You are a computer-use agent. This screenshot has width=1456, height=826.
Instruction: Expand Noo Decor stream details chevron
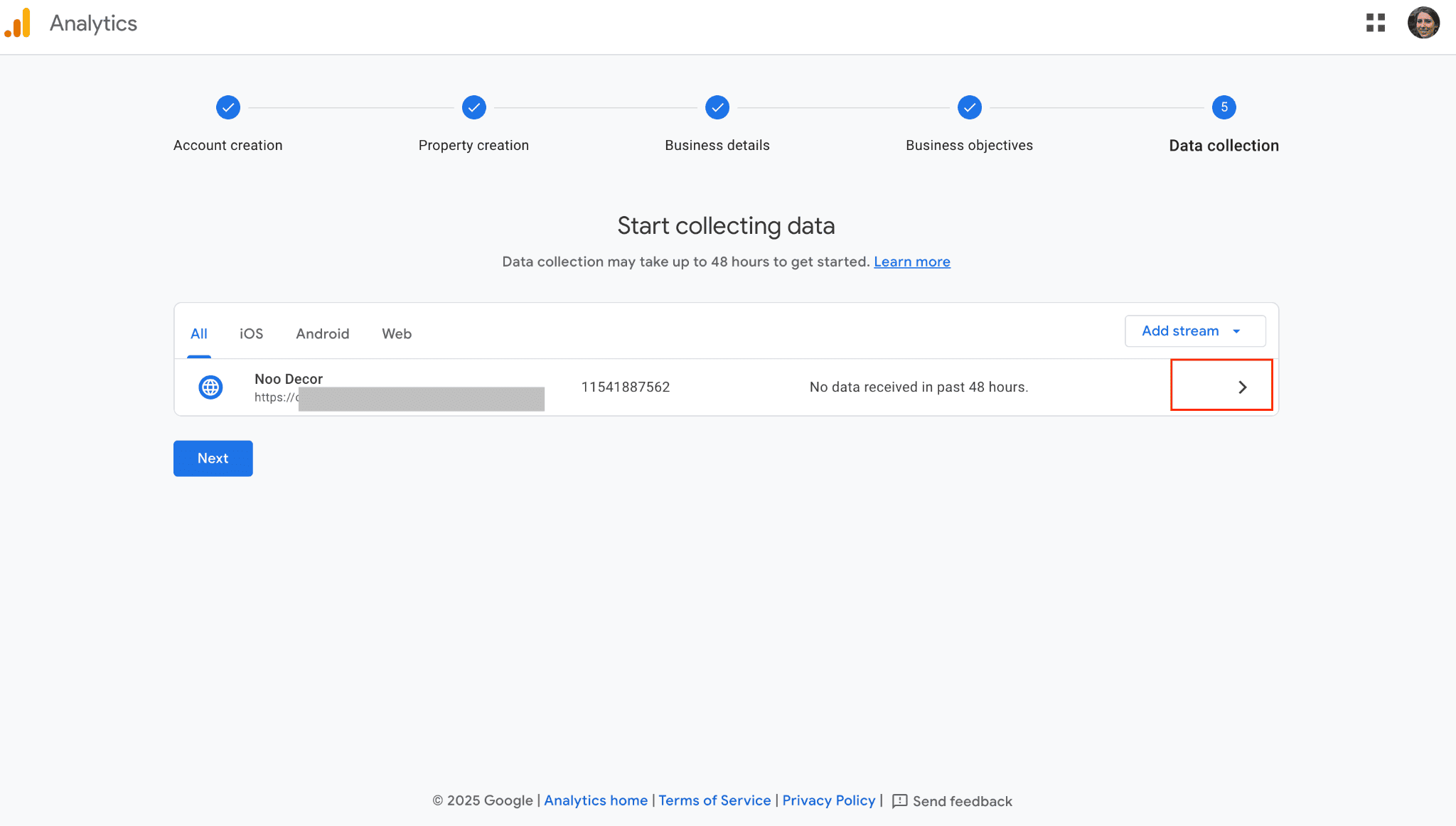tap(1242, 387)
